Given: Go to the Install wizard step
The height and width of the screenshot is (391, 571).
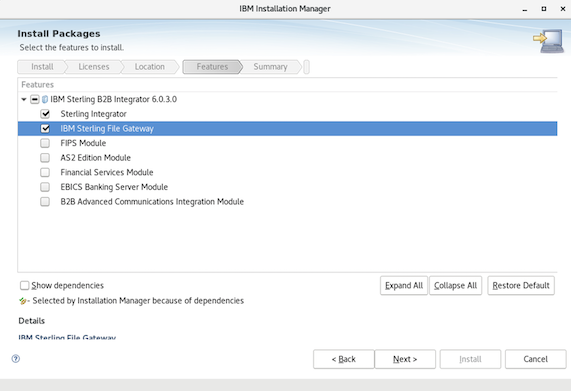Looking at the screenshot, I should (42, 67).
